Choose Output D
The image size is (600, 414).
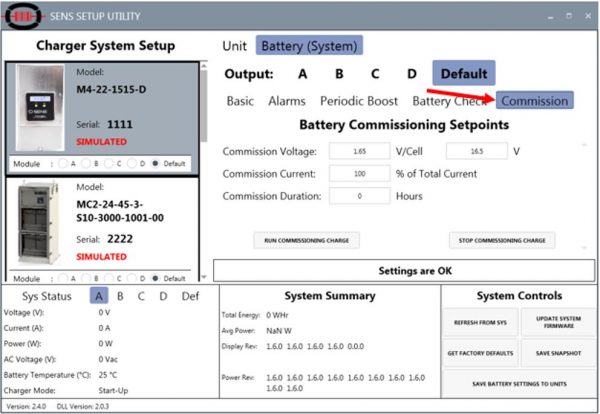412,73
